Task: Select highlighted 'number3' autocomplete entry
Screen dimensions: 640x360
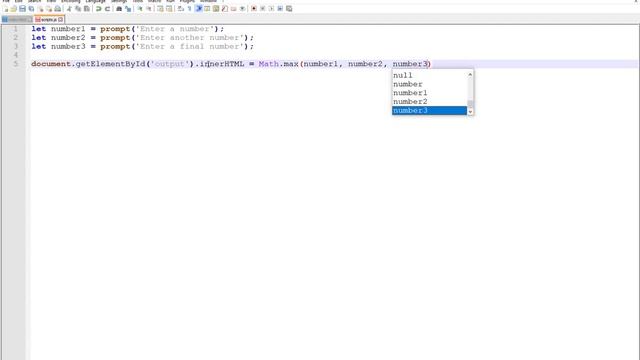Action: (x=429, y=111)
